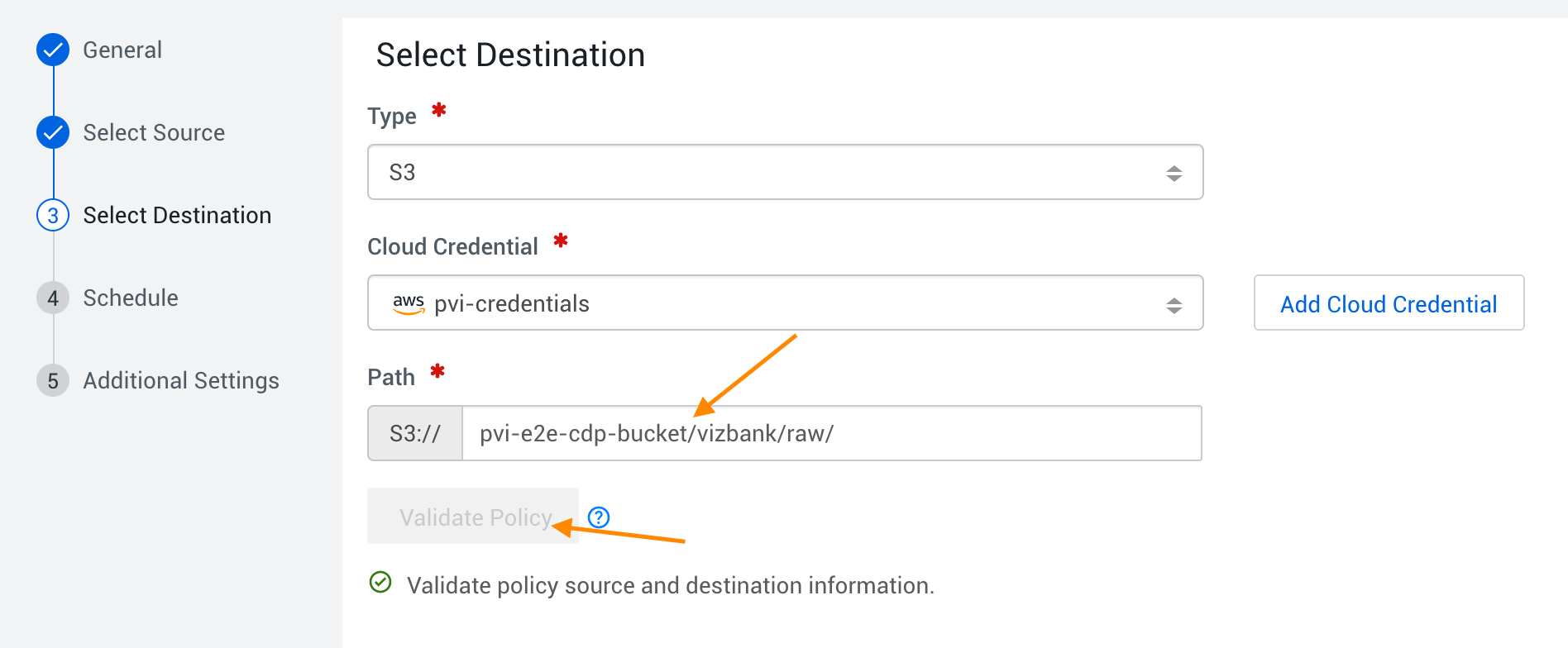Click the AWS logo in the credential field
1568x648 pixels.
pos(409,303)
